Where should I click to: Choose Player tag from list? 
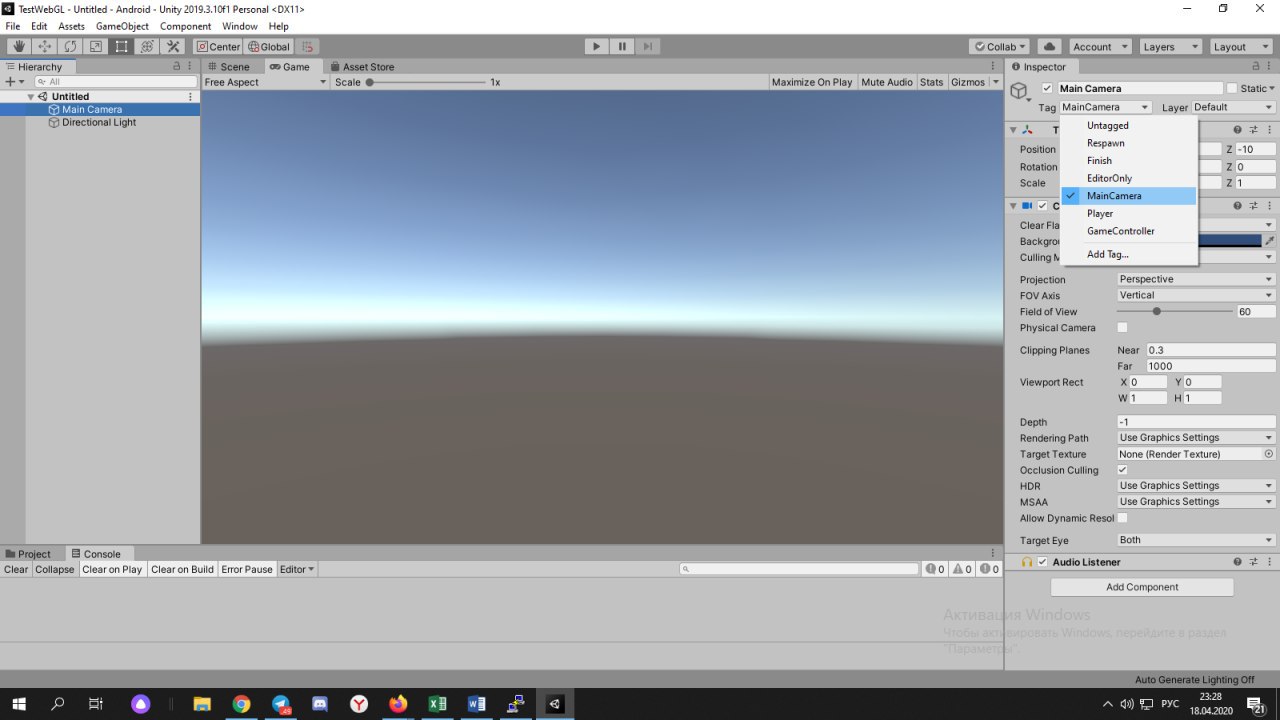pyautogui.click(x=1129, y=213)
